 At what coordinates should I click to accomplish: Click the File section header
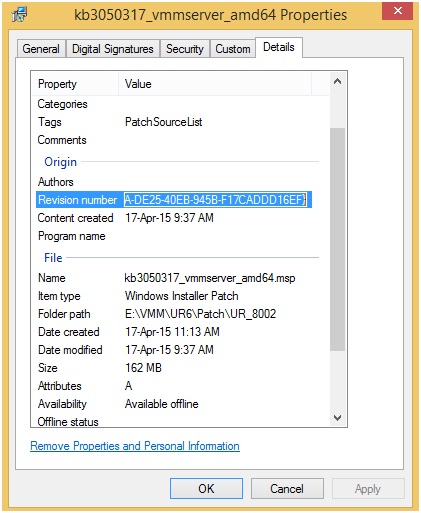pyautogui.click(x=53, y=258)
